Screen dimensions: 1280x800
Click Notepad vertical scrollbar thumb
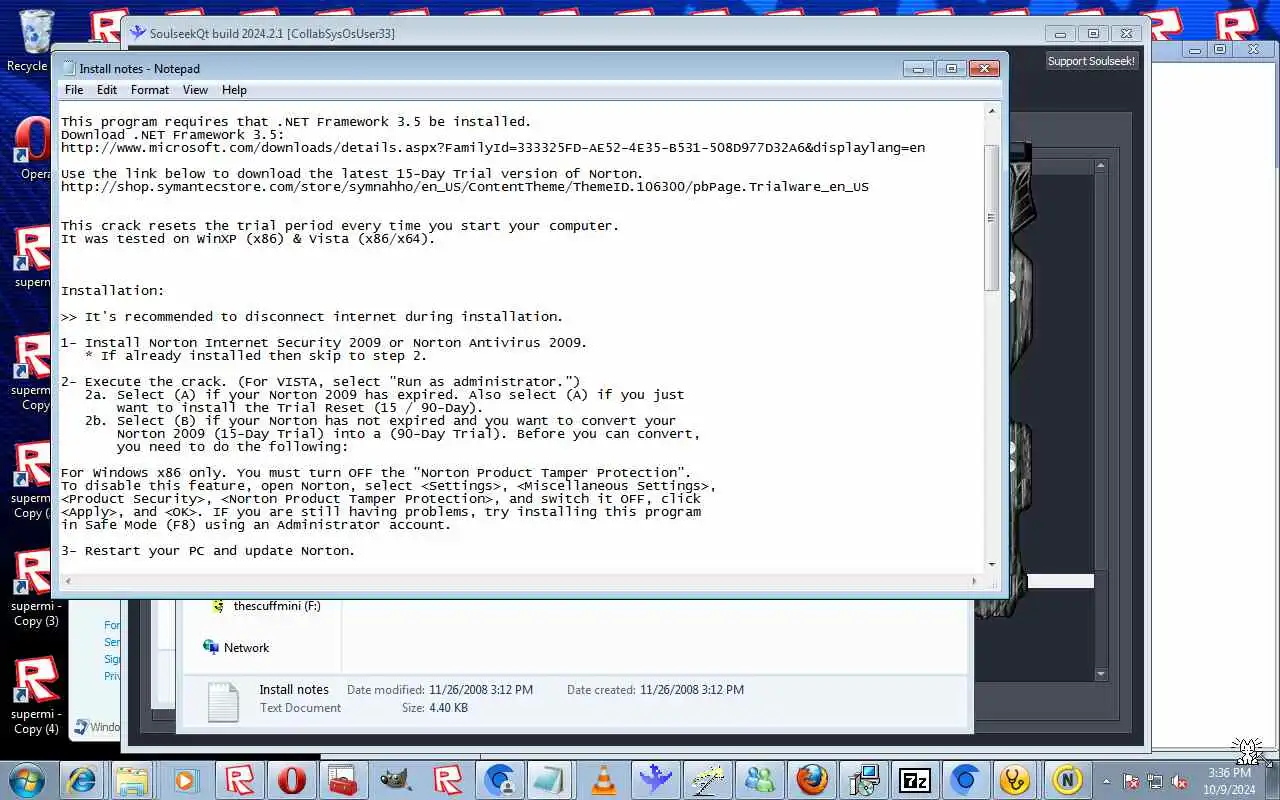992,218
